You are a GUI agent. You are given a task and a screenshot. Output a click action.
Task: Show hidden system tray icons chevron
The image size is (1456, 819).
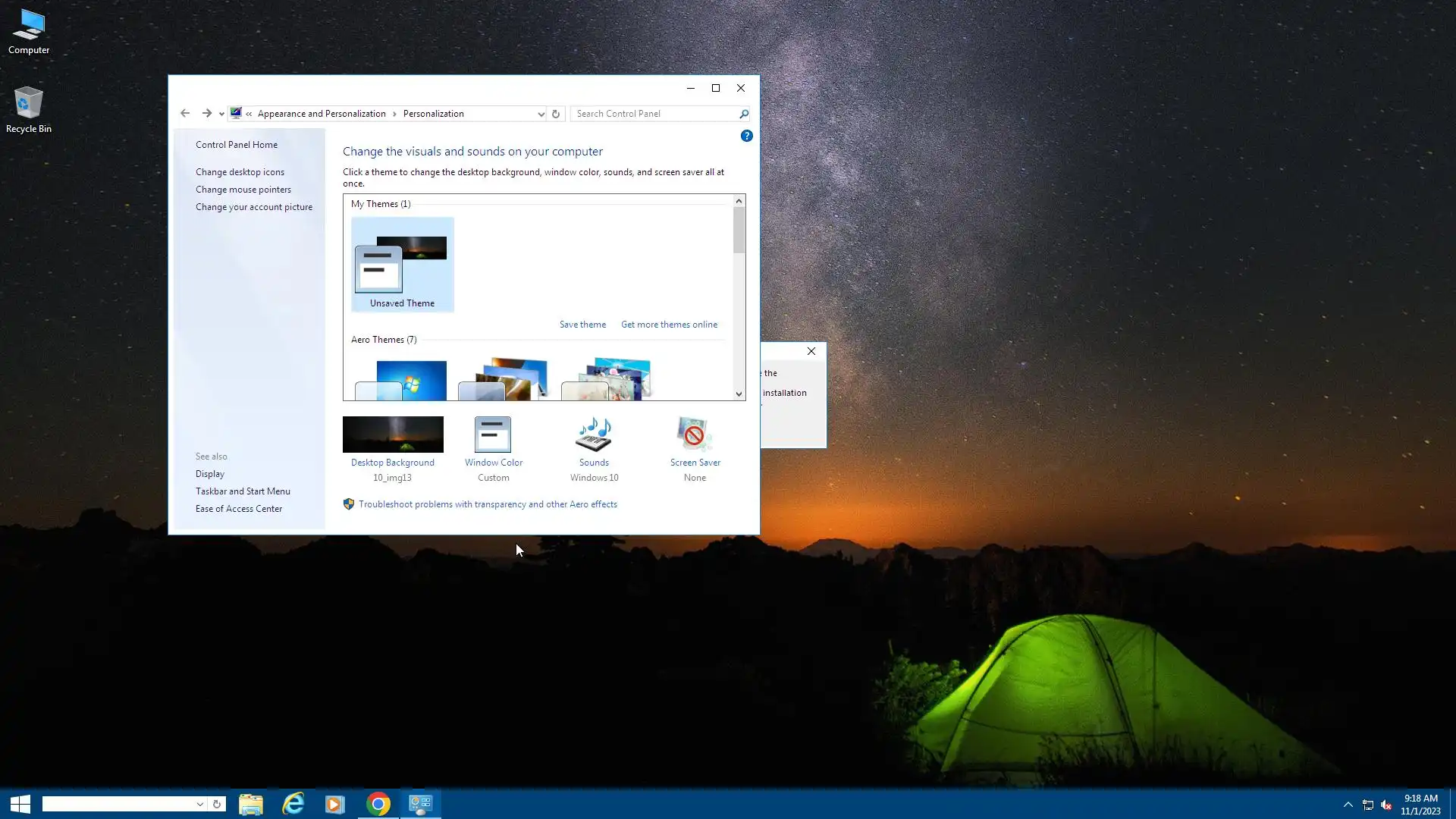click(1348, 805)
